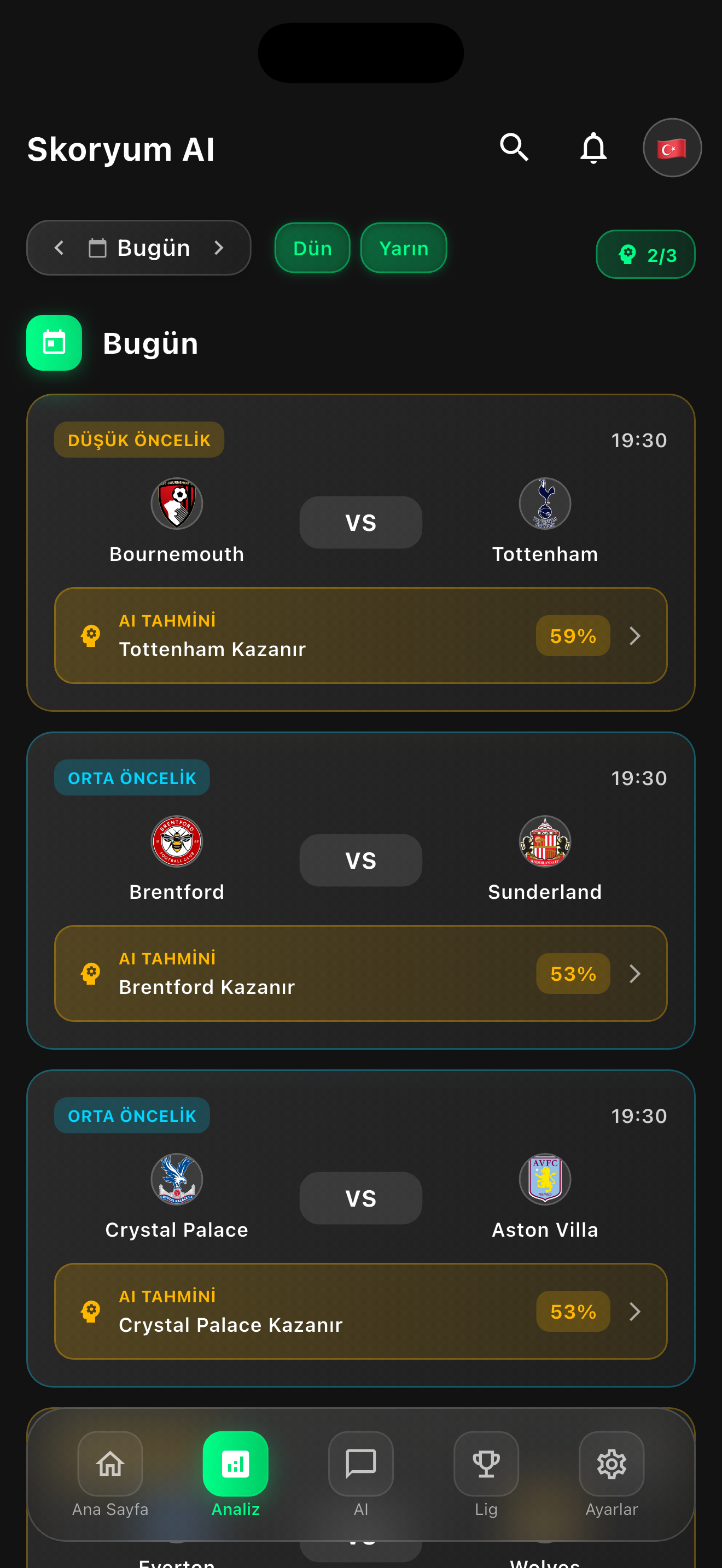
Task: Tap the notifications bell icon
Action: coord(593,148)
